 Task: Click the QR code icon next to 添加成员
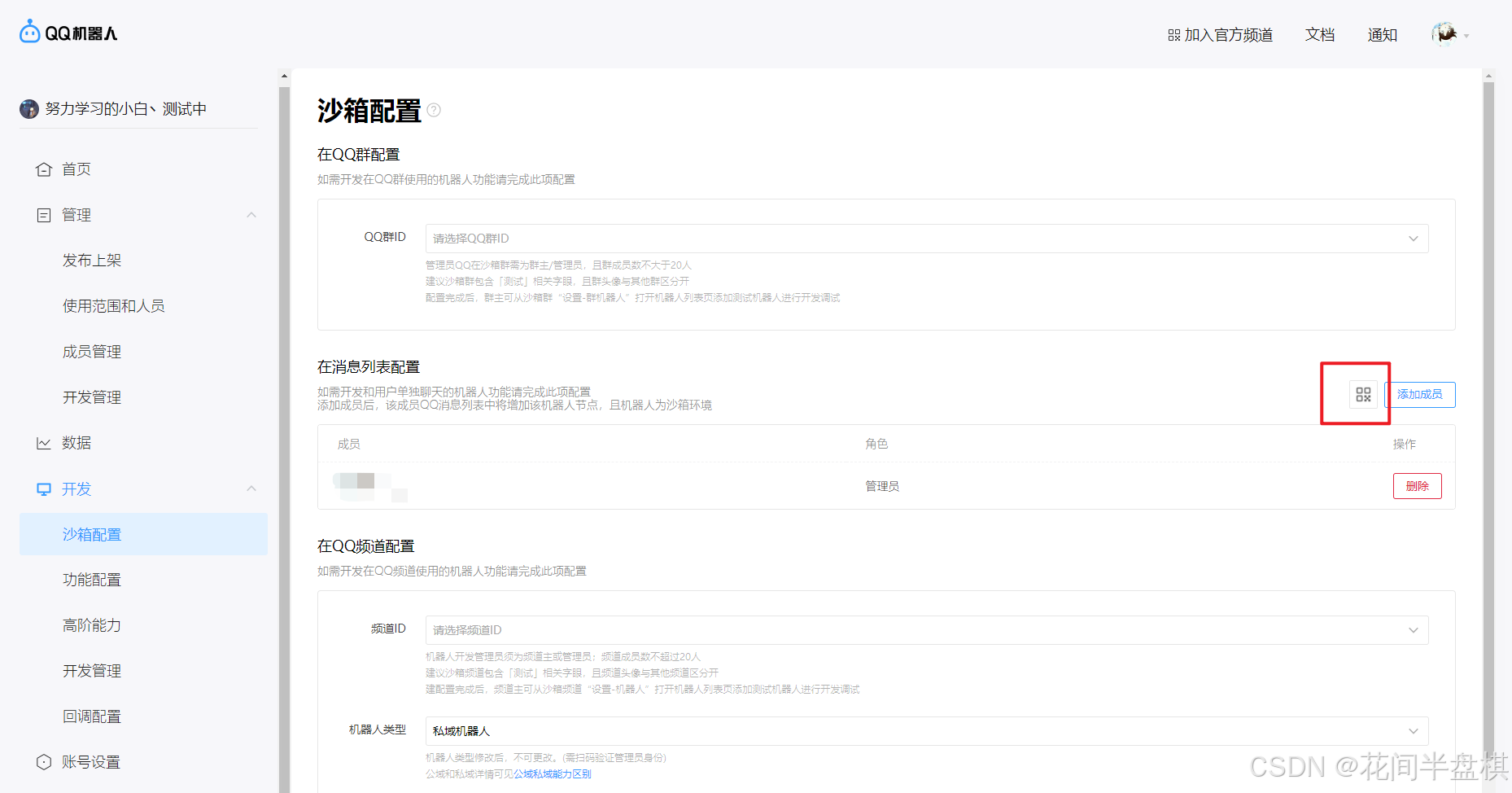[x=1363, y=394]
